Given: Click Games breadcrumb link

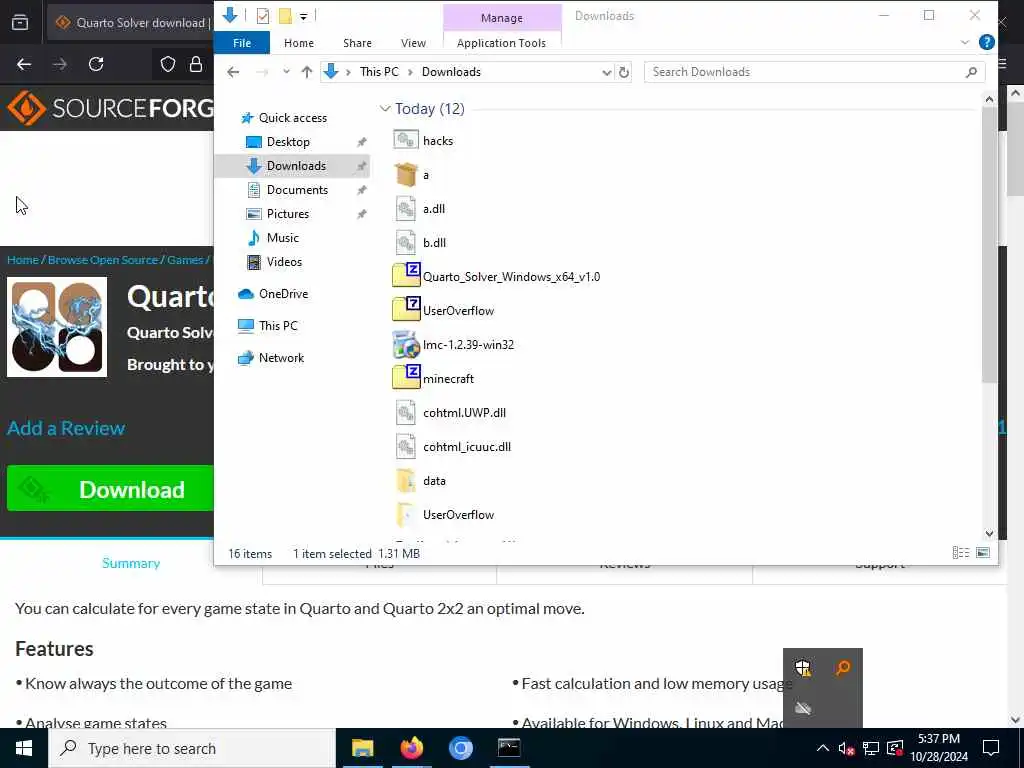Looking at the screenshot, I should tap(185, 260).
